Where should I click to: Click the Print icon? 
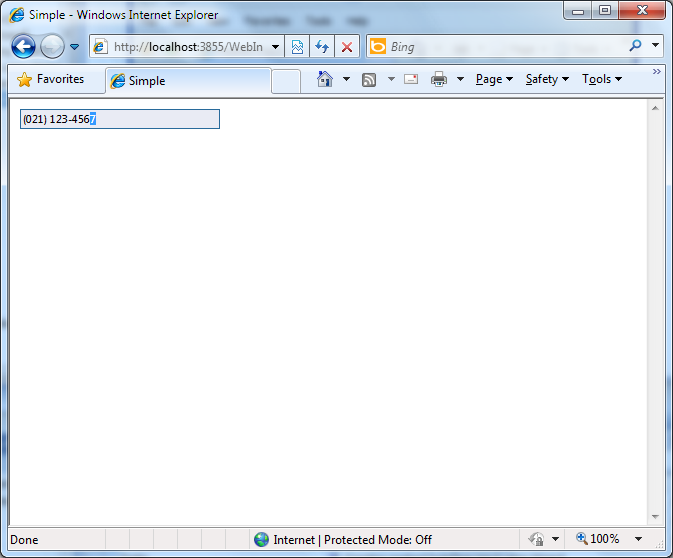click(439, 80)
